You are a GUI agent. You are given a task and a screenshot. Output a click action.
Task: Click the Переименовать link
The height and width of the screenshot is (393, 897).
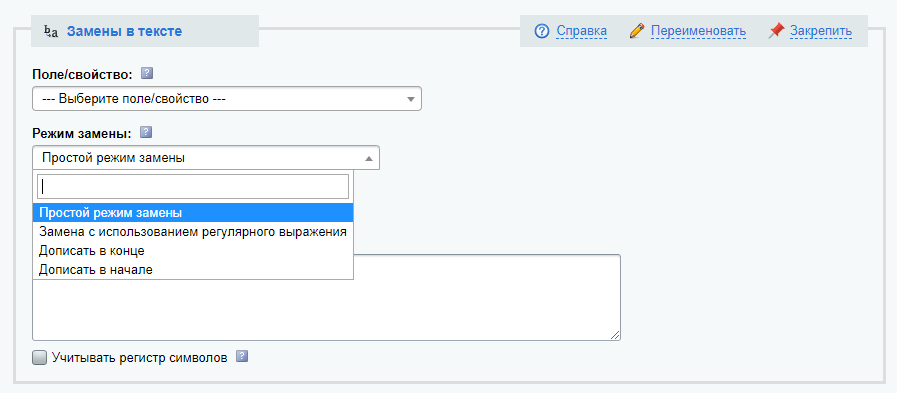[698, 31]
